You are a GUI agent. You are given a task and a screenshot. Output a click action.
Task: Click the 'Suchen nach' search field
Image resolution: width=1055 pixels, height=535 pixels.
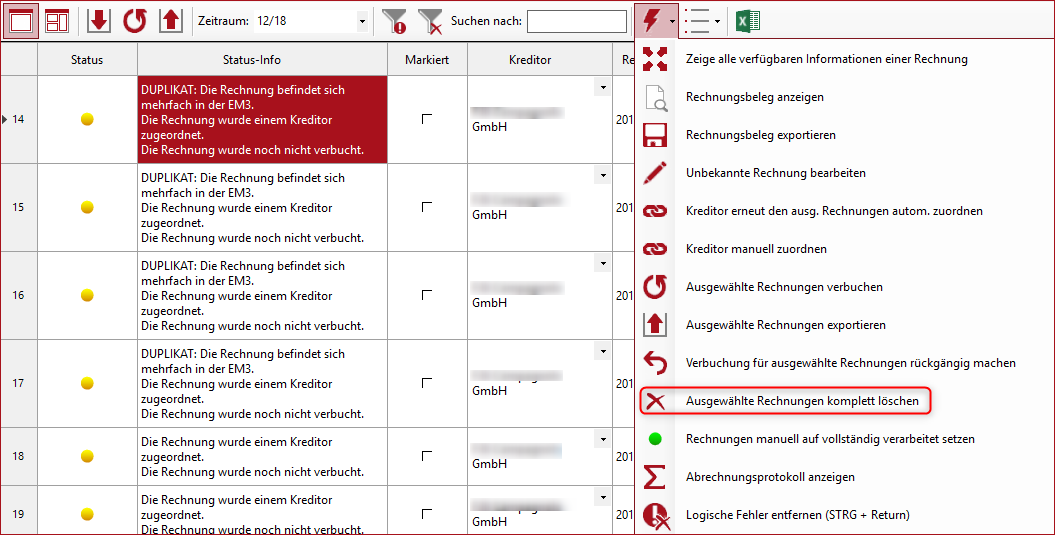[576, 21]
